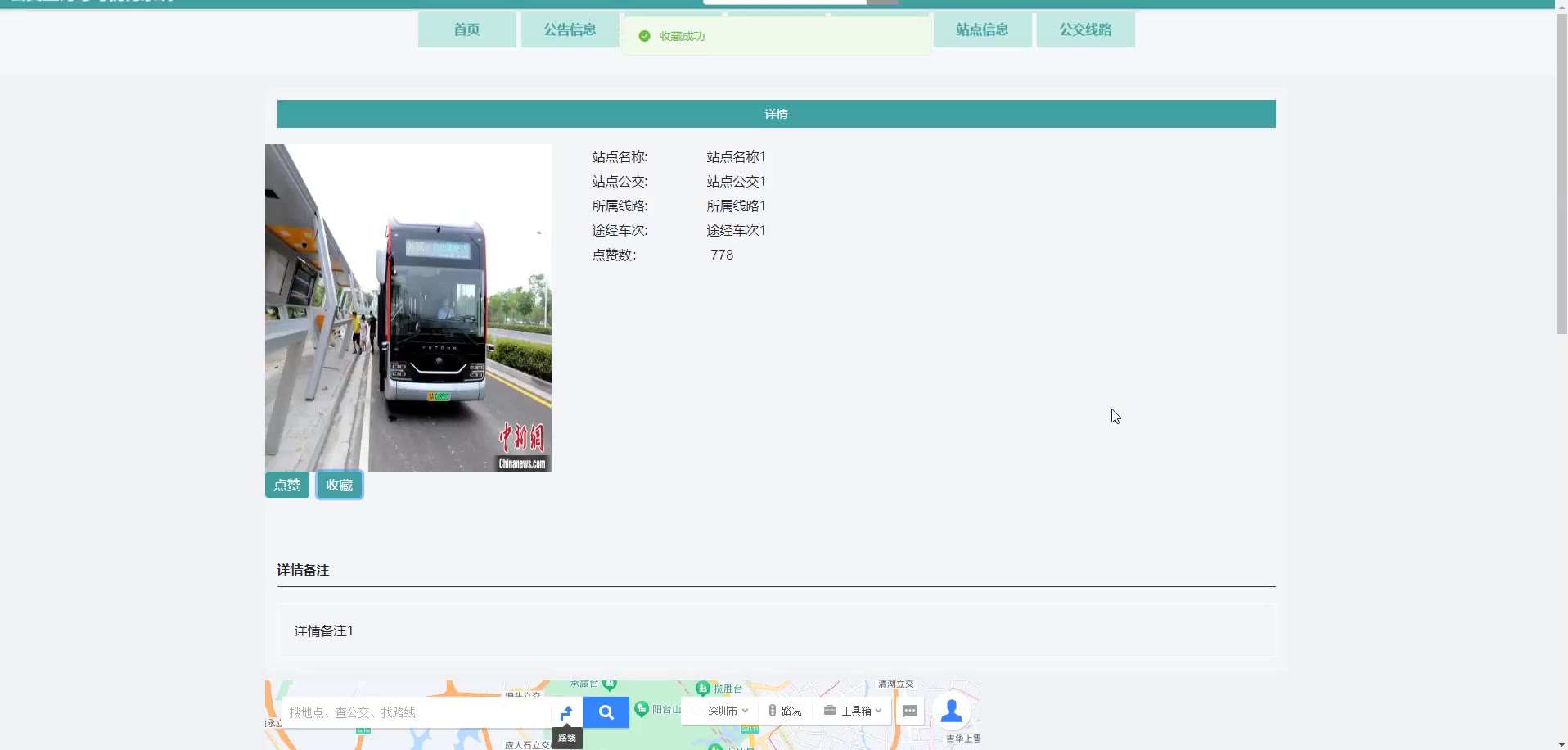Click the bus station photo
1568x750 pixels.
coord(408,308)
